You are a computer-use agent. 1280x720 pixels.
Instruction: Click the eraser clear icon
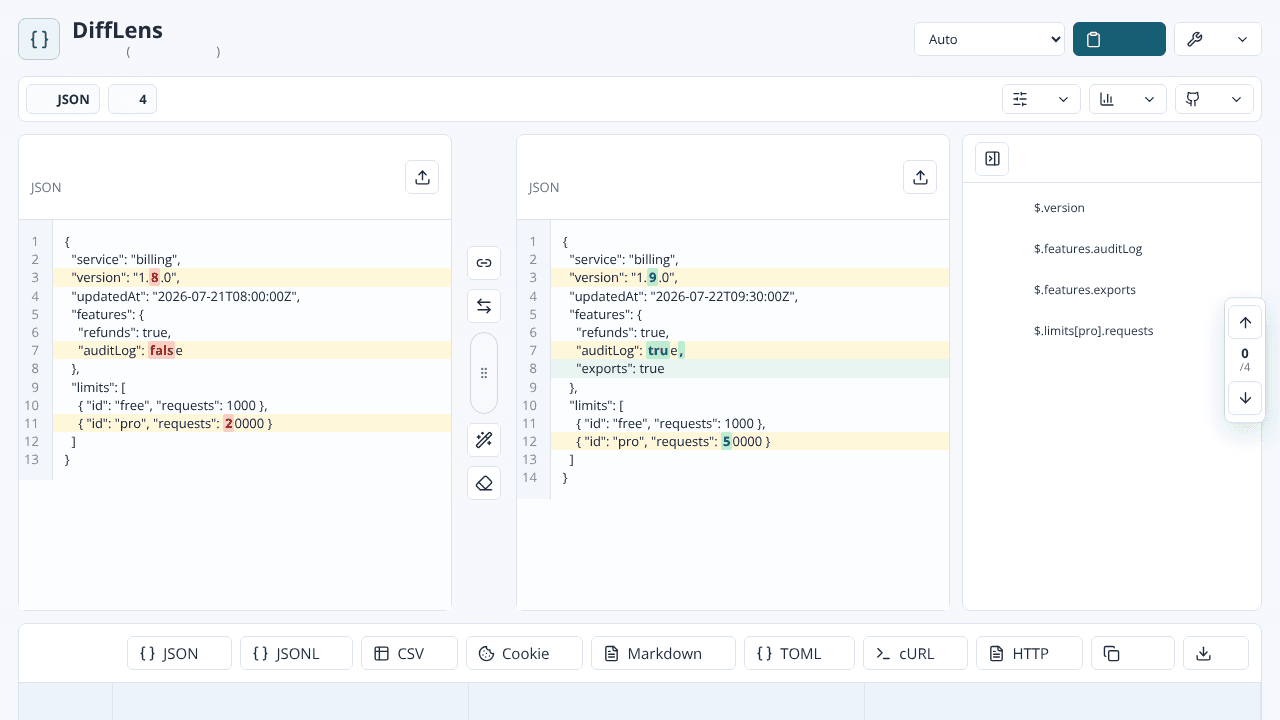[484, 483]
